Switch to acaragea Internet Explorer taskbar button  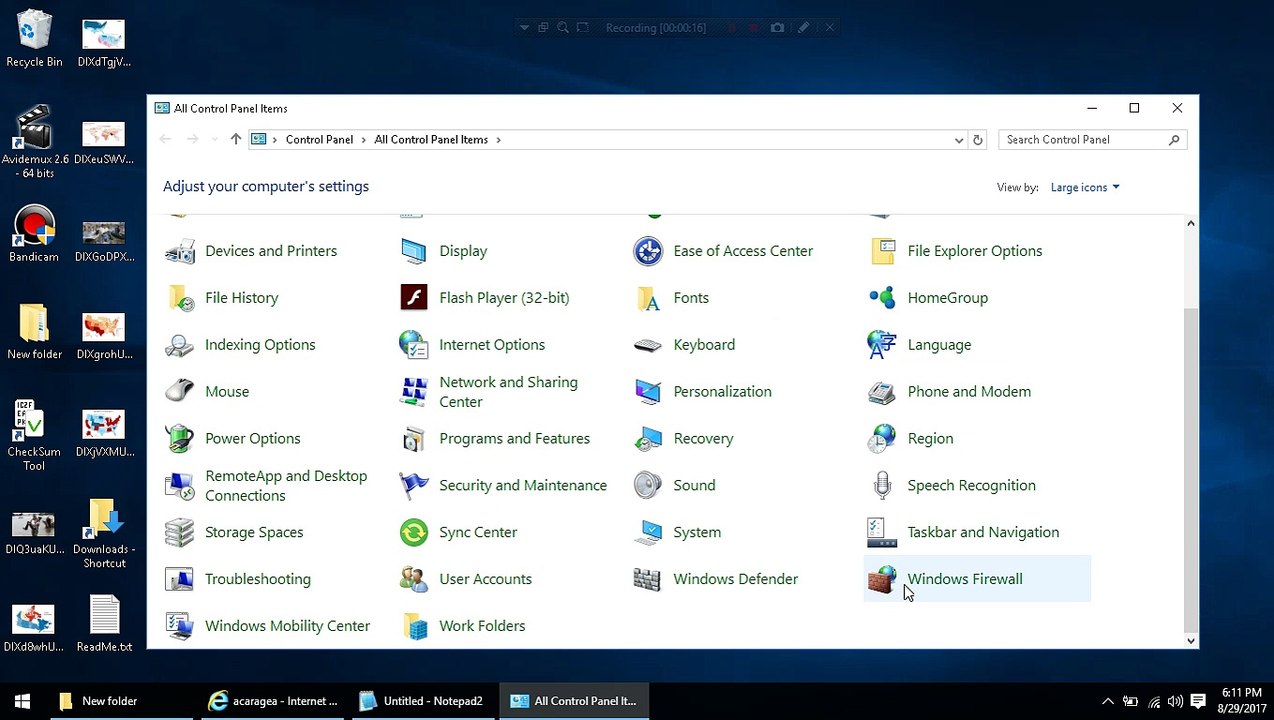point(272,702)
